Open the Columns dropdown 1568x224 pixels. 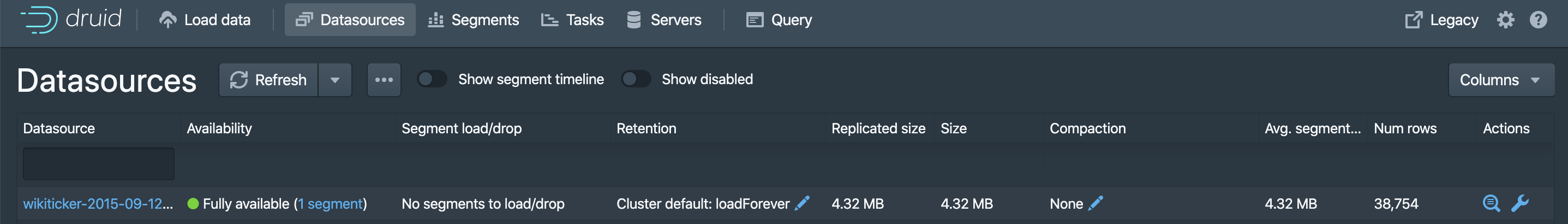(1500, 80)
